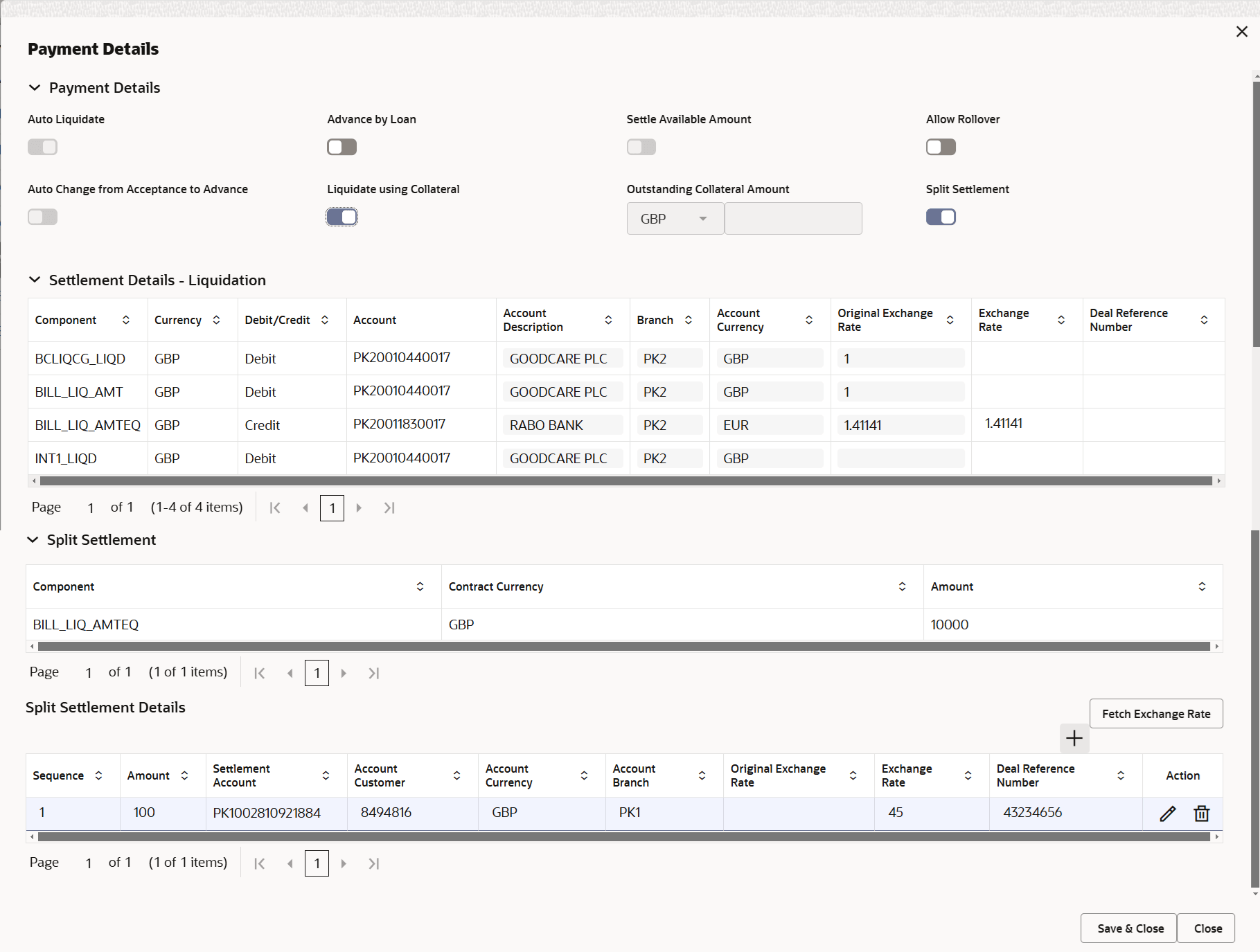Go to first page in Split Settlement pagination
The height and width of the screenshot is (952, 1260).
coord(260,672)
